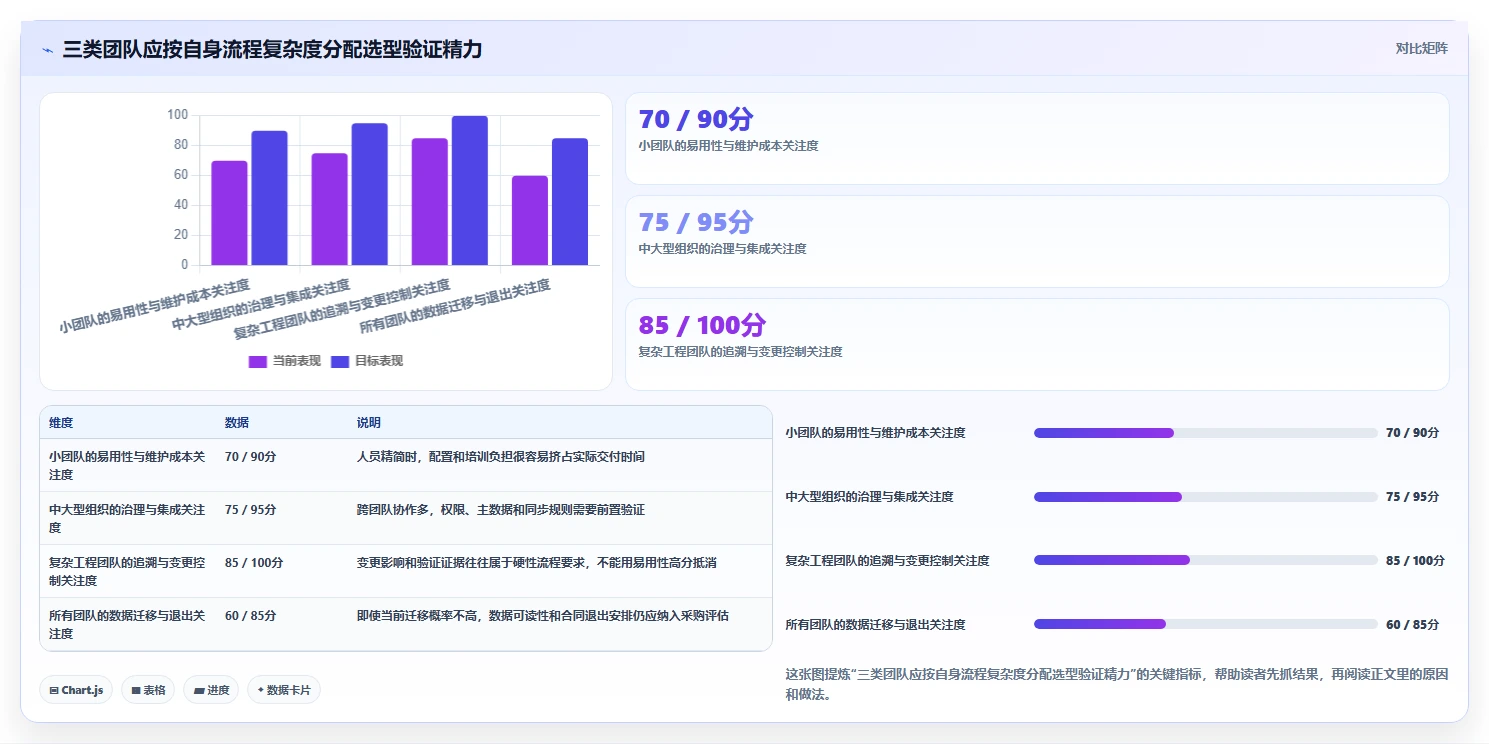This screenshot has height=744, width=1489.
Task: Click the description starting 人员精简时
Action: (501, 457)
